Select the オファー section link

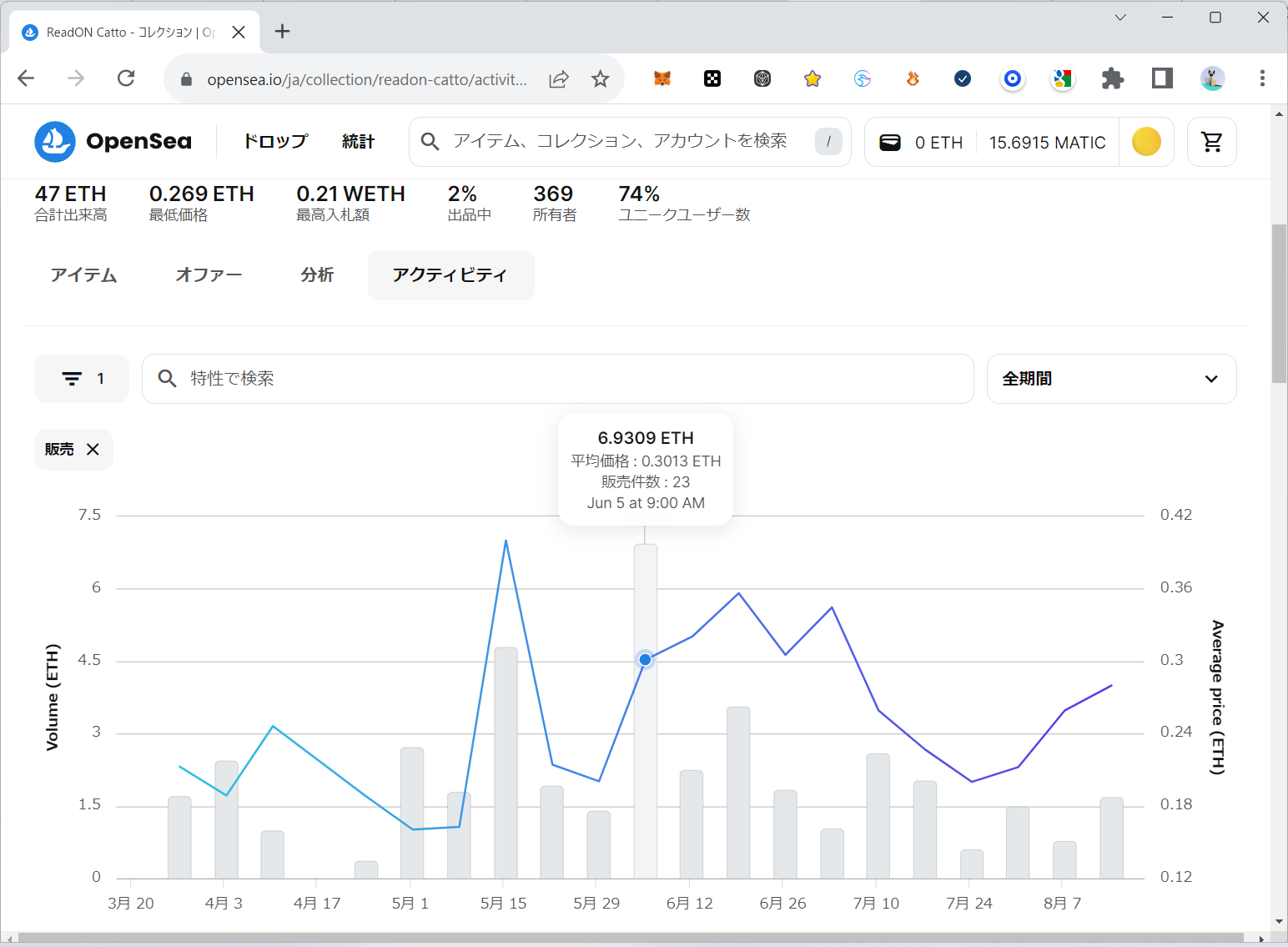(x=209, y=275)
